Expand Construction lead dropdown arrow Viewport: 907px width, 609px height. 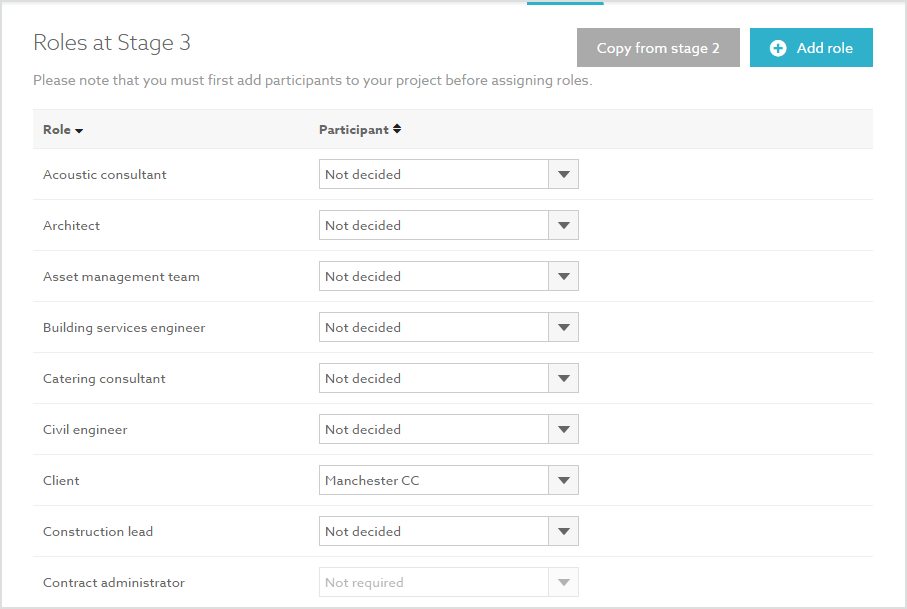[563, 531]
